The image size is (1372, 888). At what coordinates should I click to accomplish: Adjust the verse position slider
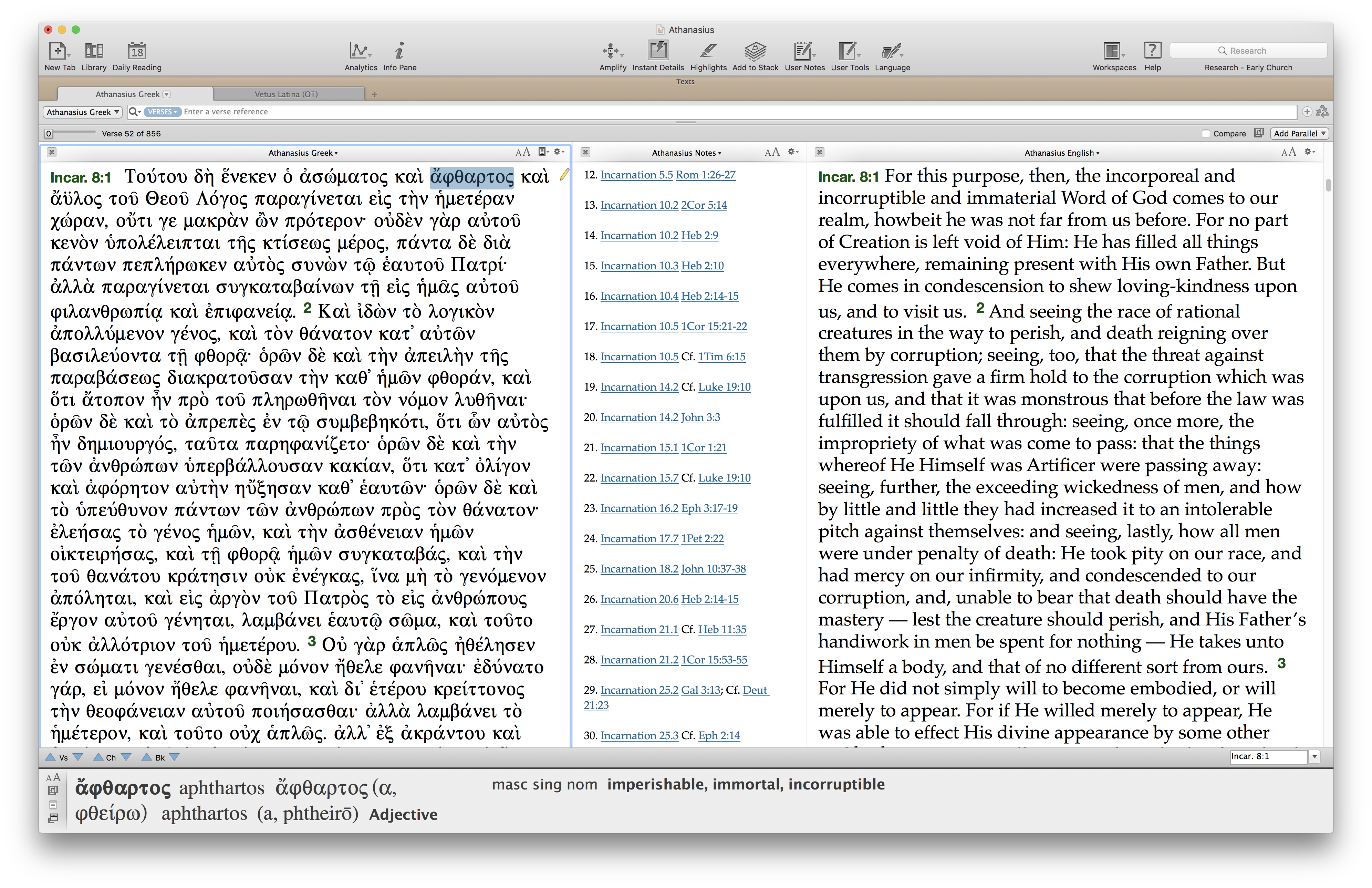49,134
